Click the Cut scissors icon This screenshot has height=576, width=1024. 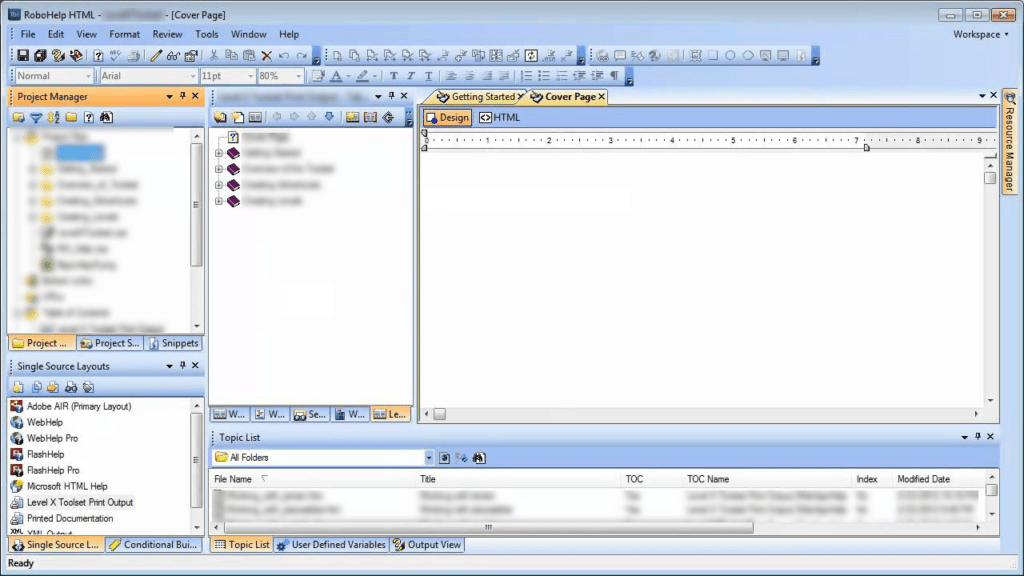pyautogui.click(x=214, y=56)
